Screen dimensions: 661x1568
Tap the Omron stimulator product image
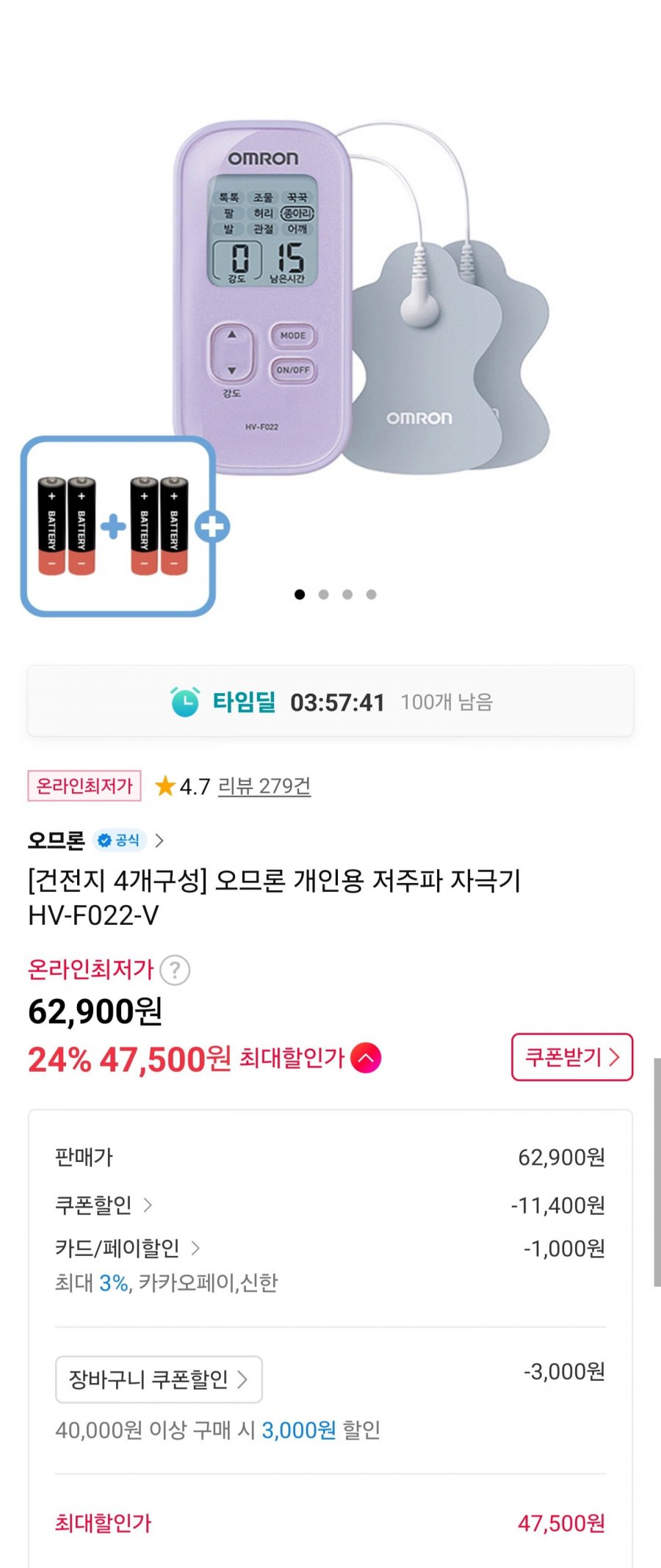360,294
